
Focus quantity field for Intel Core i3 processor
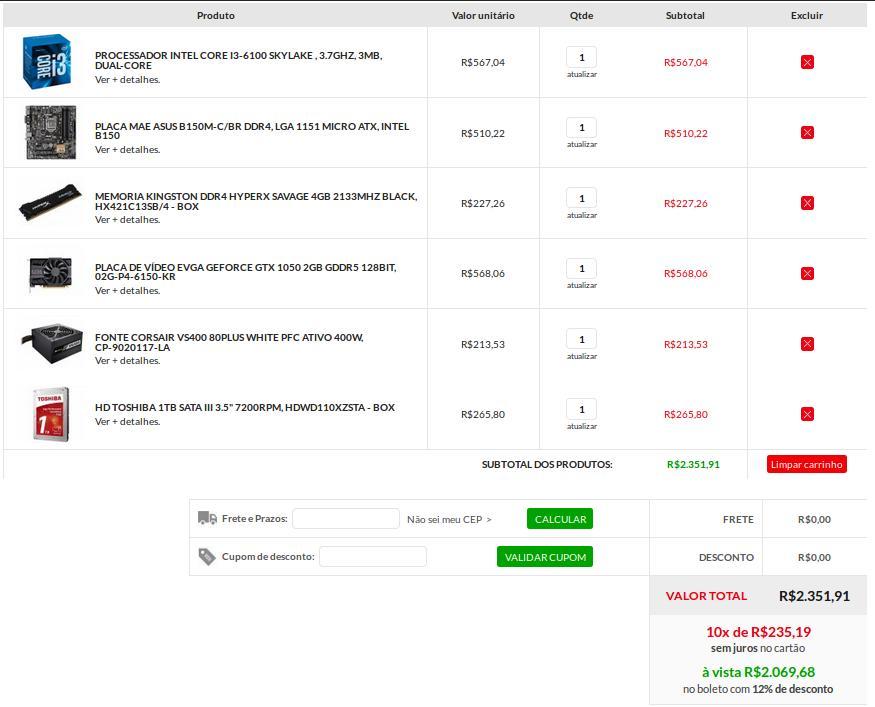(x=581, y=57)
